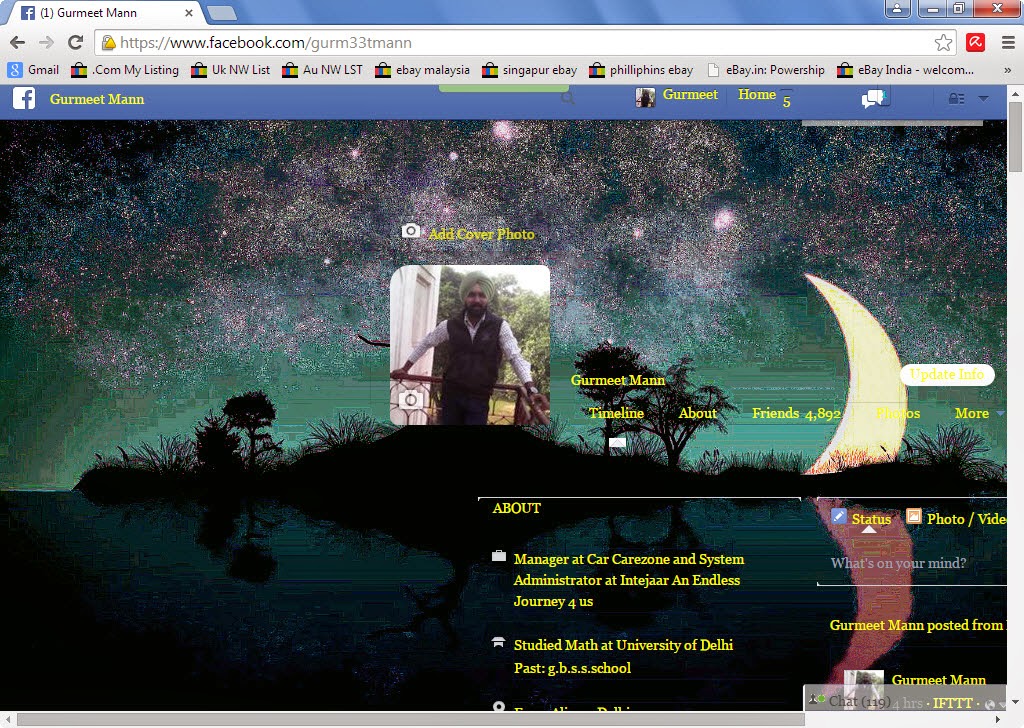Click IFTTT link in post
The width and height of the screenshot is (1024, 728).
point(952,703)
